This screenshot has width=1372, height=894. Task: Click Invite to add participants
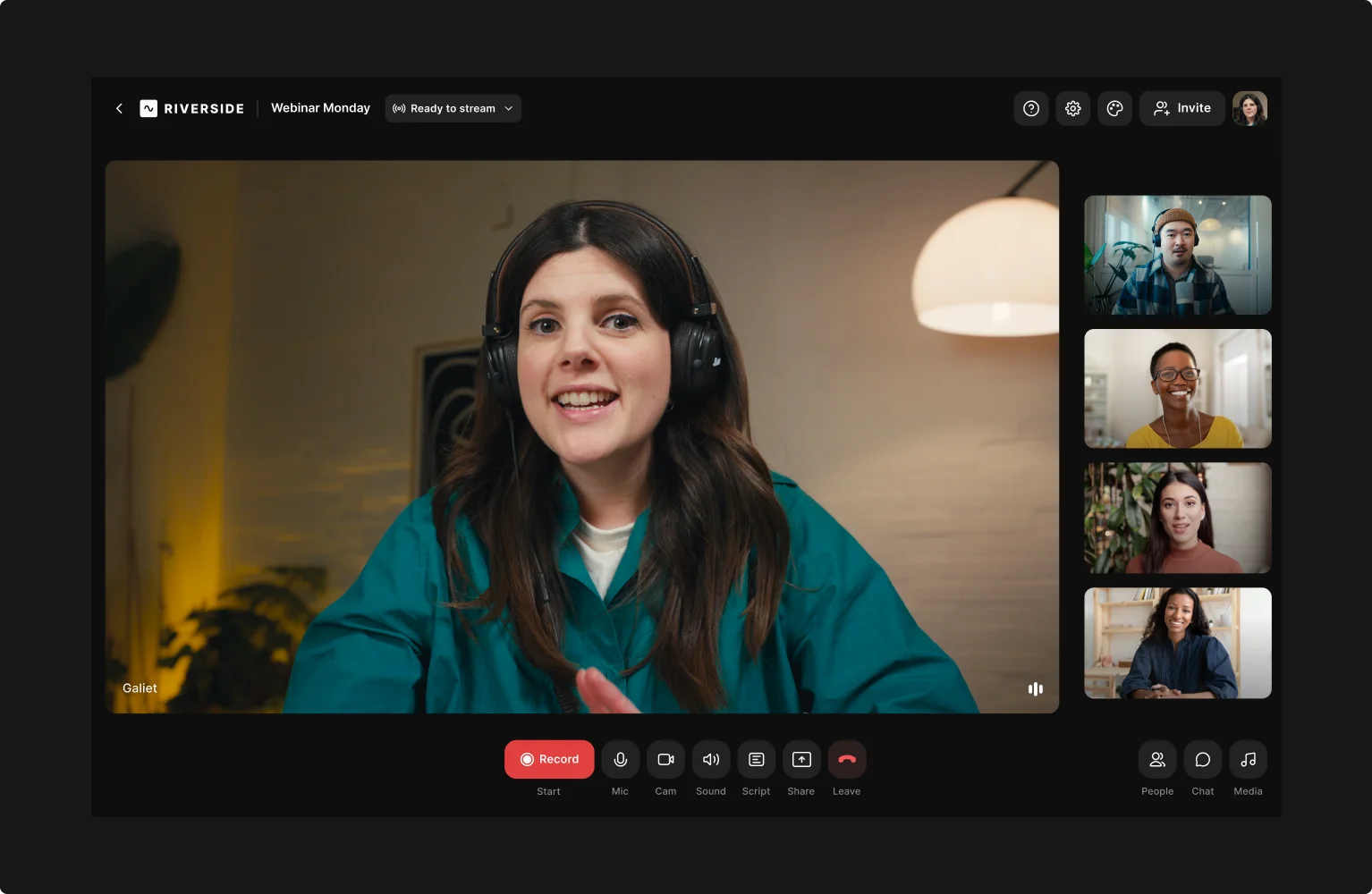pos(1181,107)
